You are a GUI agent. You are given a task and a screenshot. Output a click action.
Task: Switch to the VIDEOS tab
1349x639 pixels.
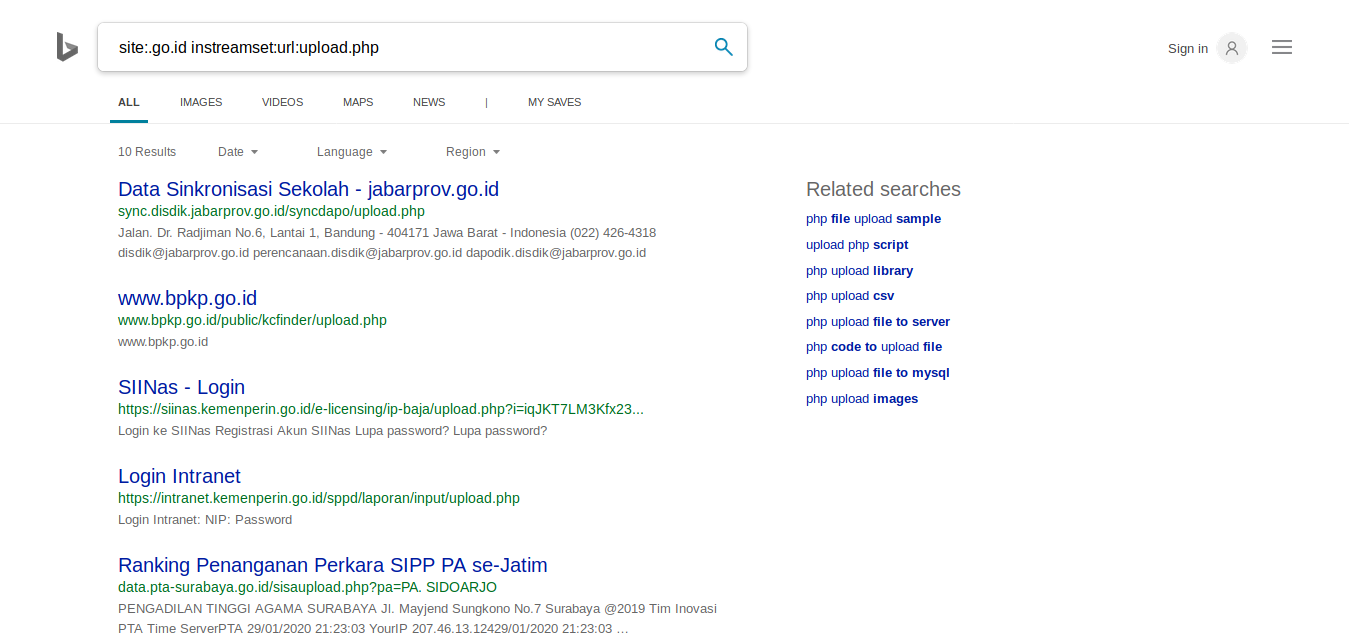click(282, 102)
